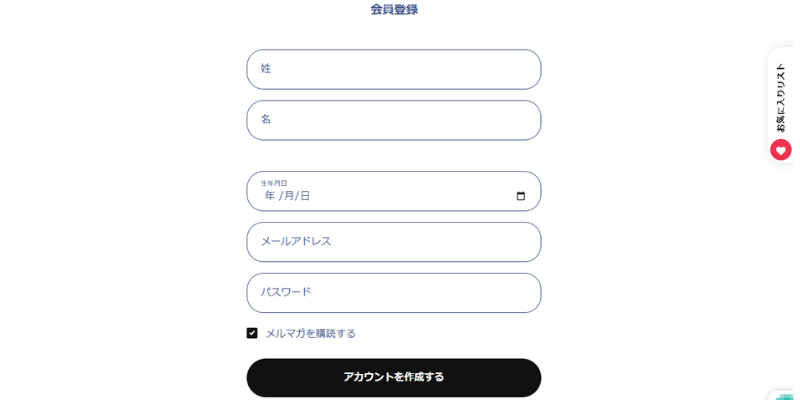Open the お気に入りリスト side tab
Image resolution: width=800 pixels, height=400 pixels.
tap(781, 105)
